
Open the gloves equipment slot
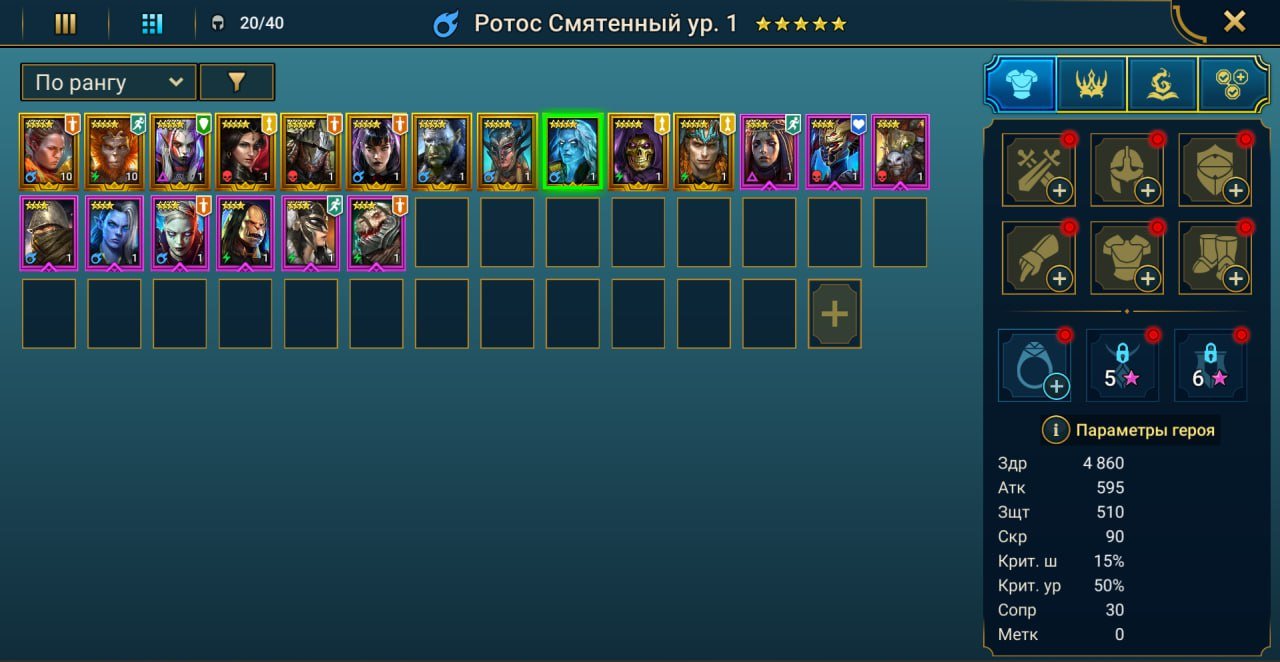coord(1038,258)
